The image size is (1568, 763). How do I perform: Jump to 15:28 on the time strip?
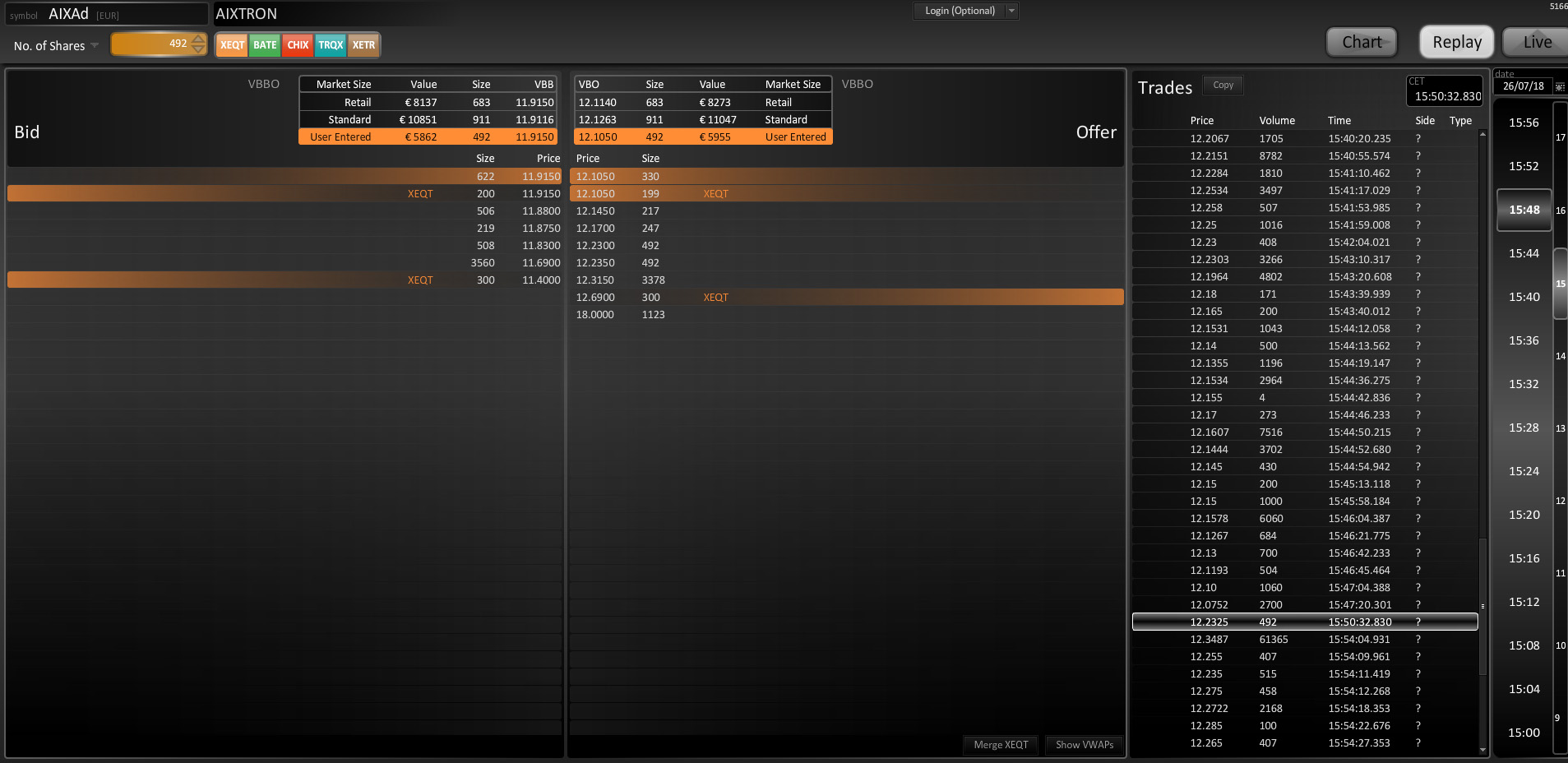pos(1524,428)
